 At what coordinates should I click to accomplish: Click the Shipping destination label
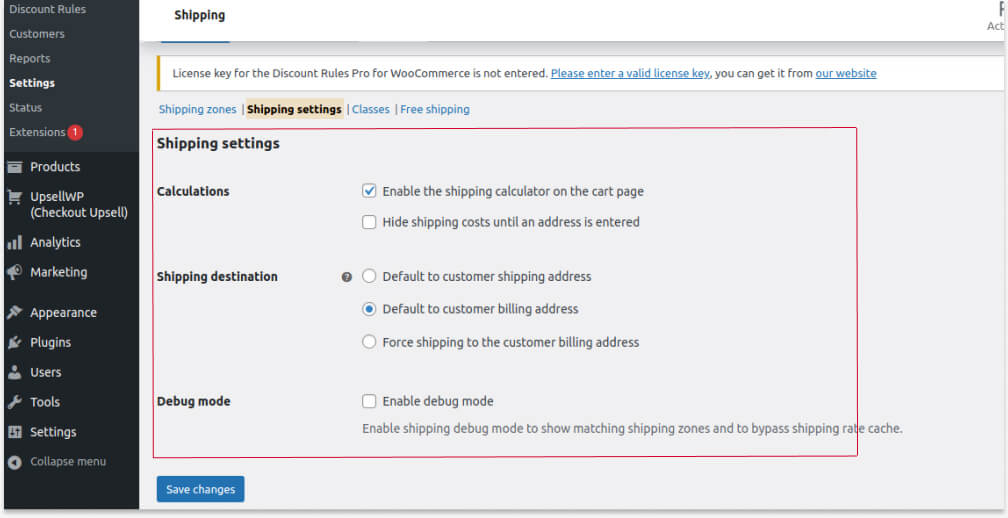tap(217, 277)
